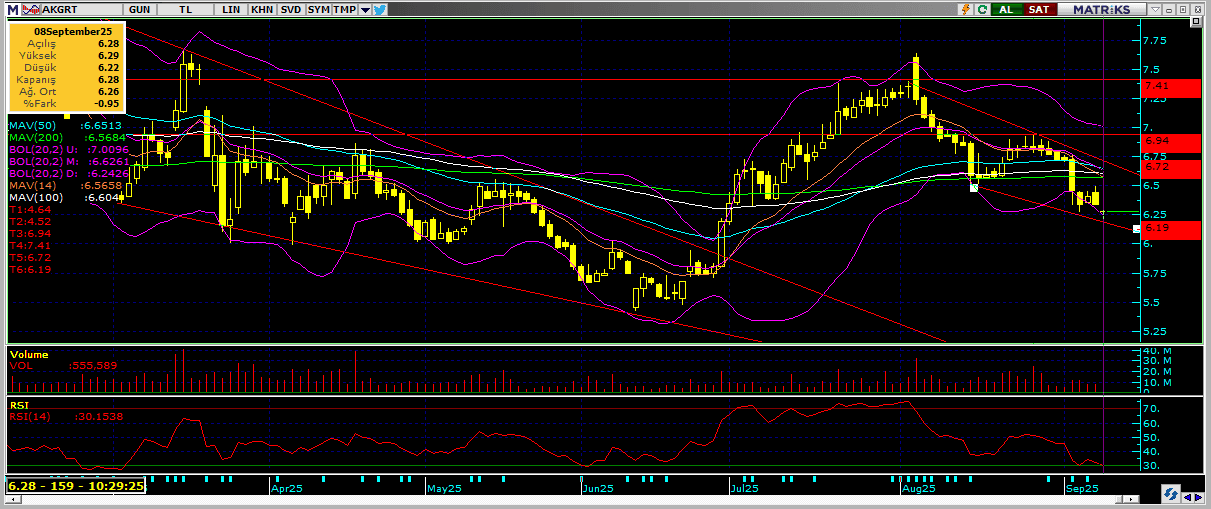Click the AKGRT symbol field
1211x509 pixels.
(x=73, y=9)
